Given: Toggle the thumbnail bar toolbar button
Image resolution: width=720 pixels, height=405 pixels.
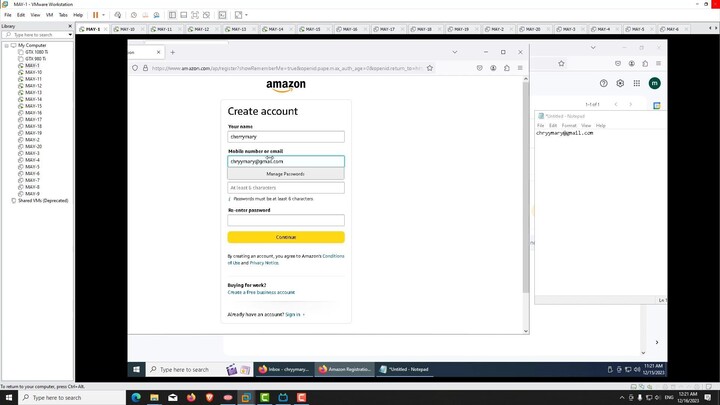Looking at the screenshot, I should pyautogui.click(x=183, y=15).
